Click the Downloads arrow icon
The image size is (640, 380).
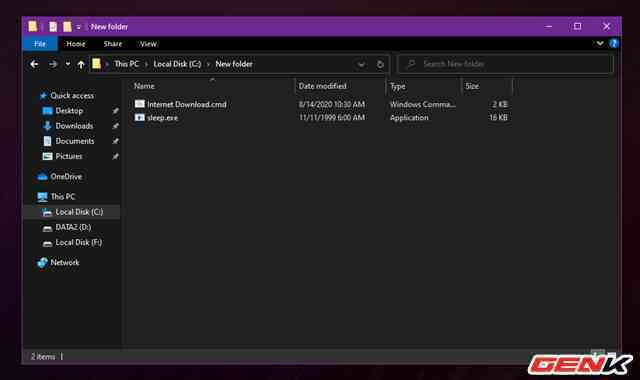pyautogui.click(x=47, y=126)
